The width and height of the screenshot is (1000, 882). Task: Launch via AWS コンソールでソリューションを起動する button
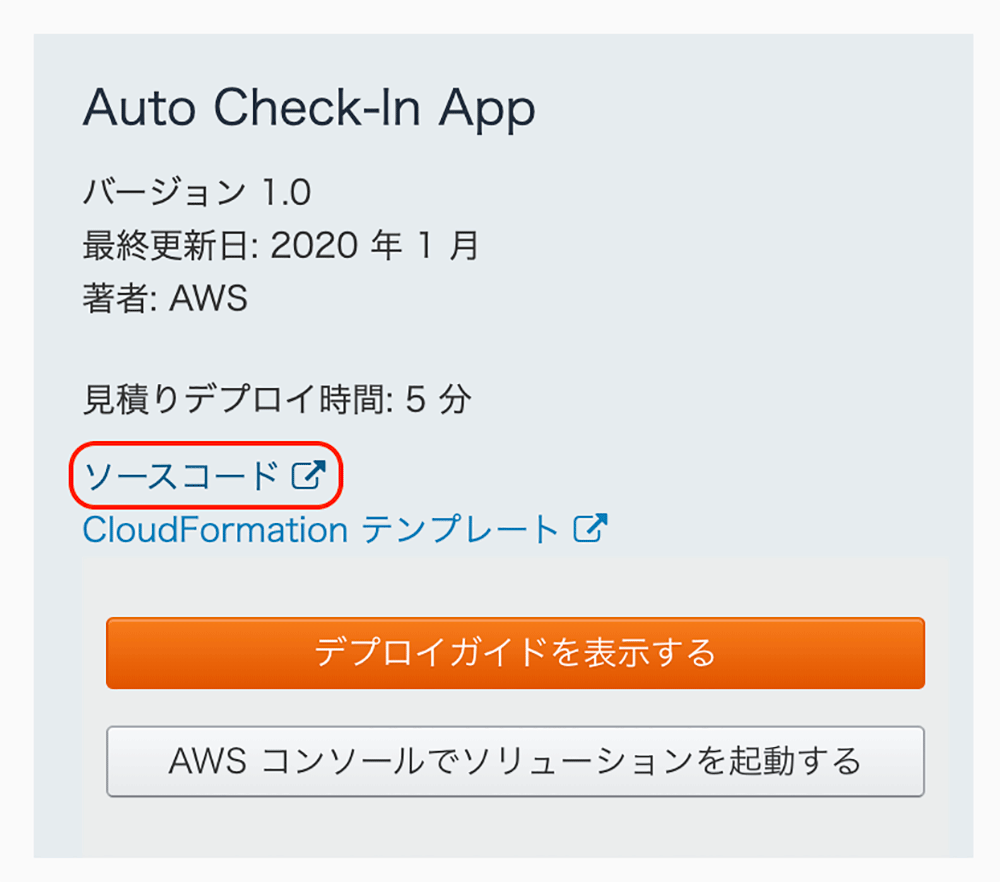coord(515,761)
